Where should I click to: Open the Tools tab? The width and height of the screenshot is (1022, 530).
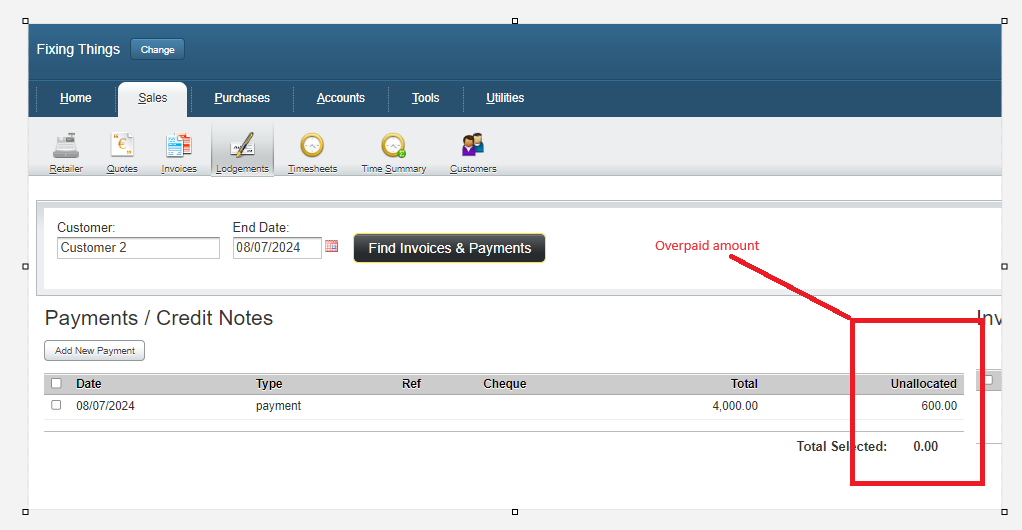[425, 98]
